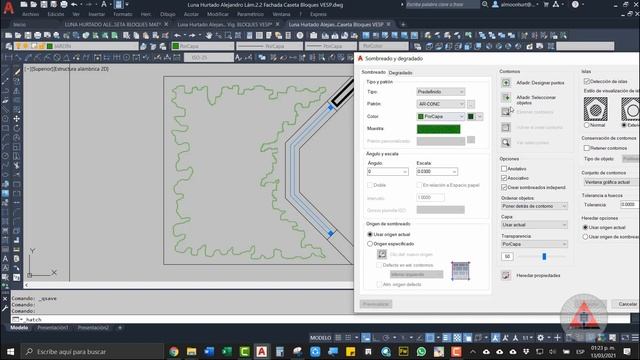Click the Añadir: Seleccionar objetos icon
The image size is (640, 360).
[506, 98]
